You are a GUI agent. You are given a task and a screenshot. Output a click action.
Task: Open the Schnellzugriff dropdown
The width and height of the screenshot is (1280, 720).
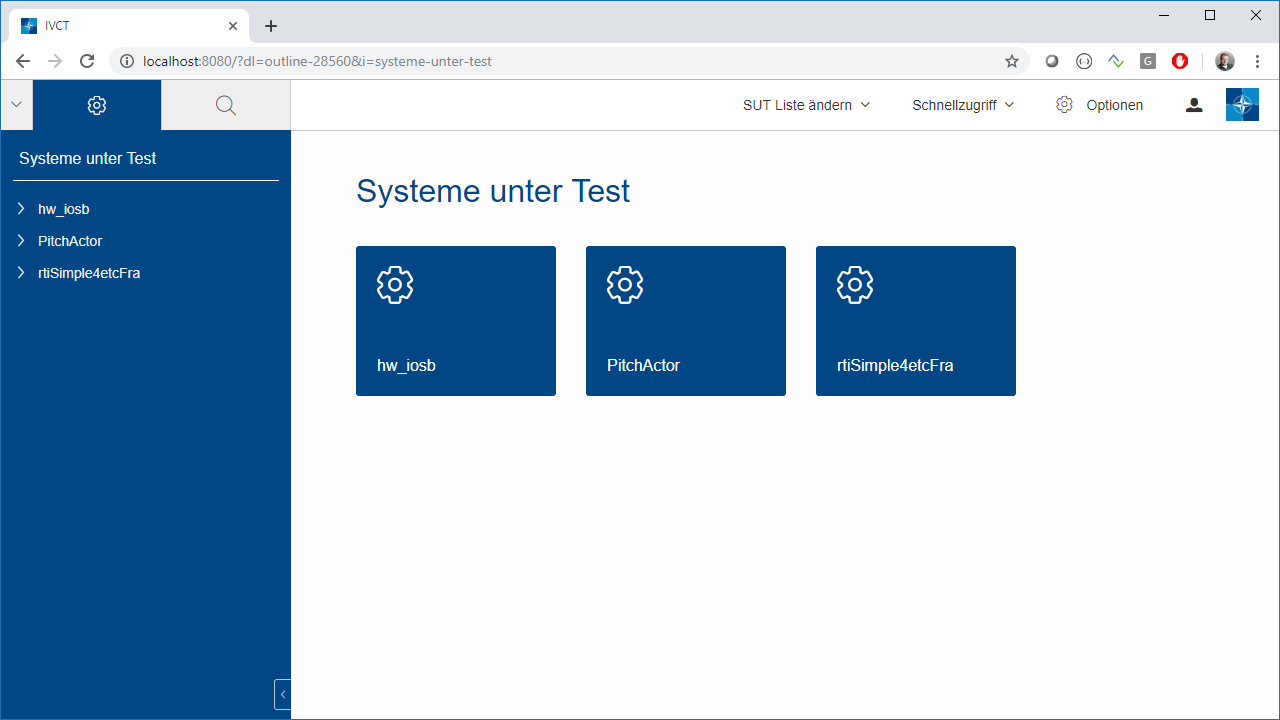[963, 105]
